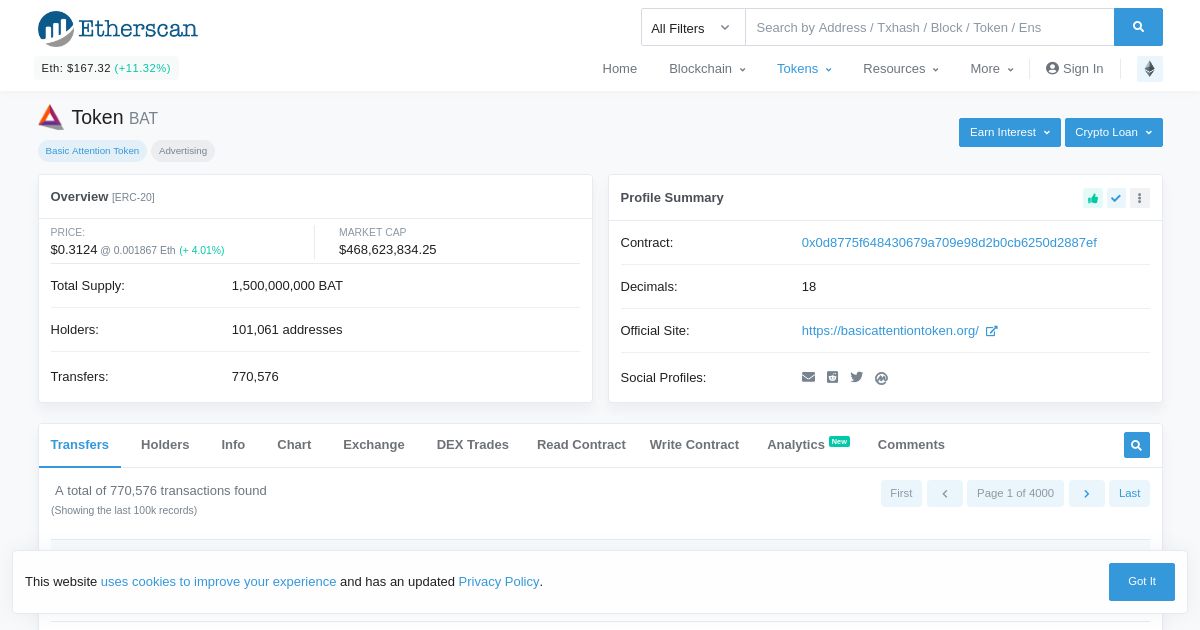Click the total supply 1,500,000,000 BAT
This screenshot has height=630, width=1200.
tap(287, 286)
